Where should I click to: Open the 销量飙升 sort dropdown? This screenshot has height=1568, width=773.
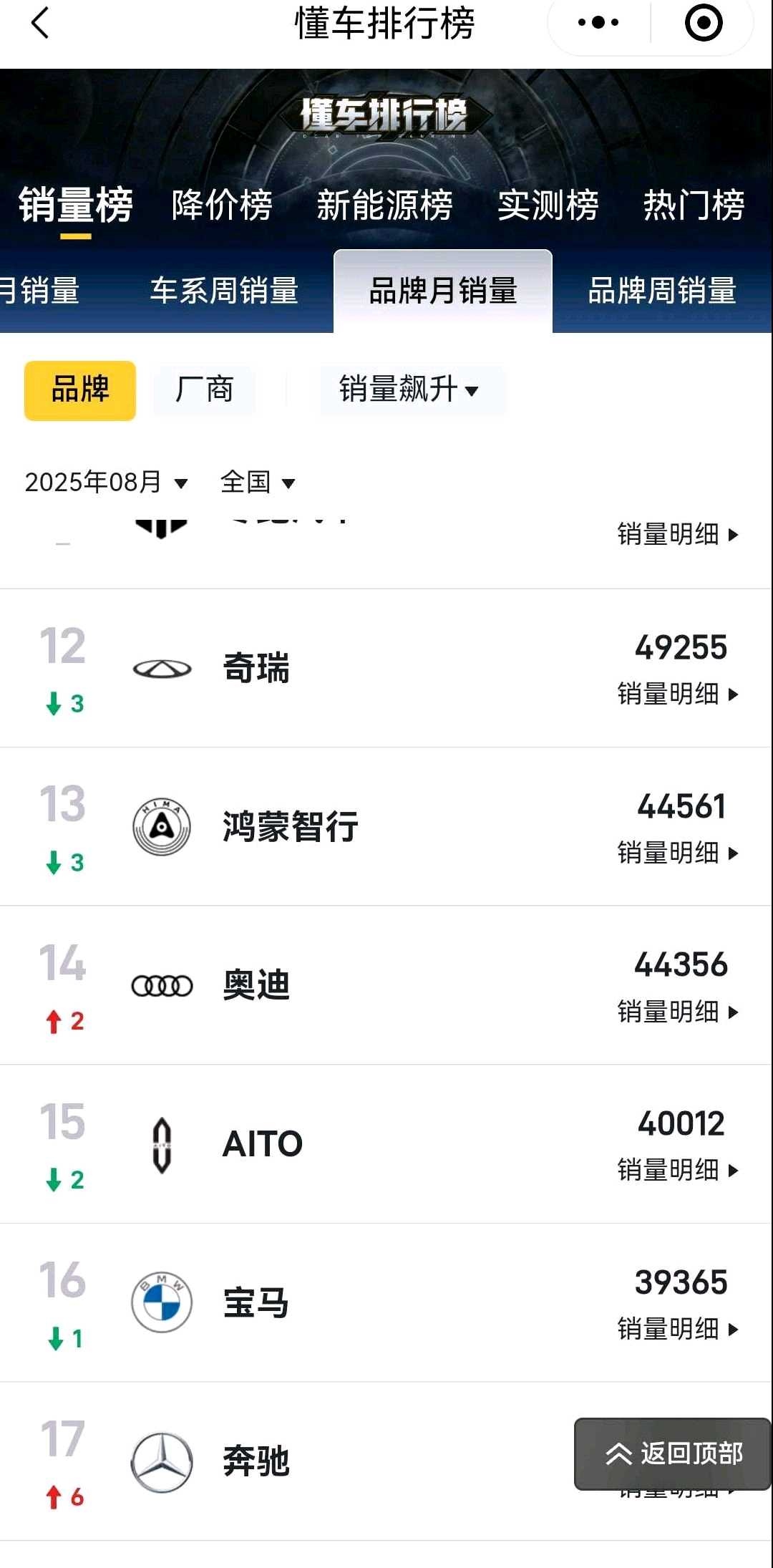[x=409, y=390]
